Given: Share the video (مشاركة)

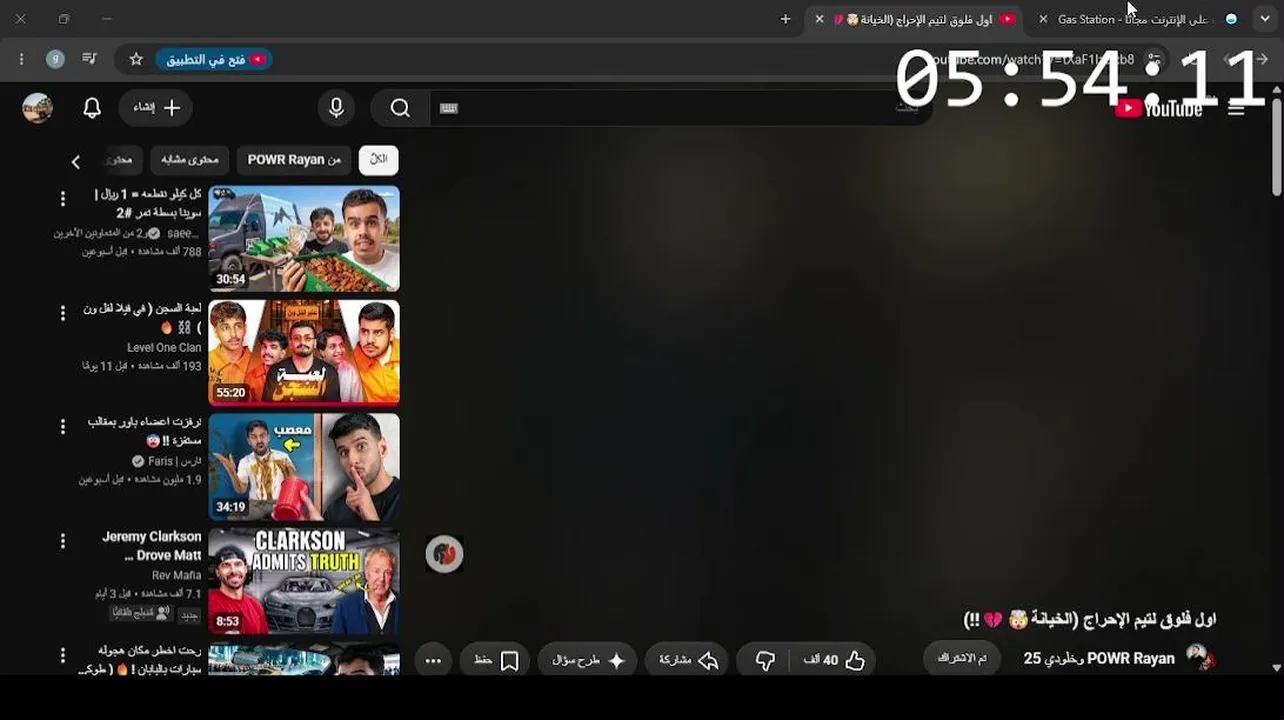Looking at the screenshot, I should pos(689,660).
